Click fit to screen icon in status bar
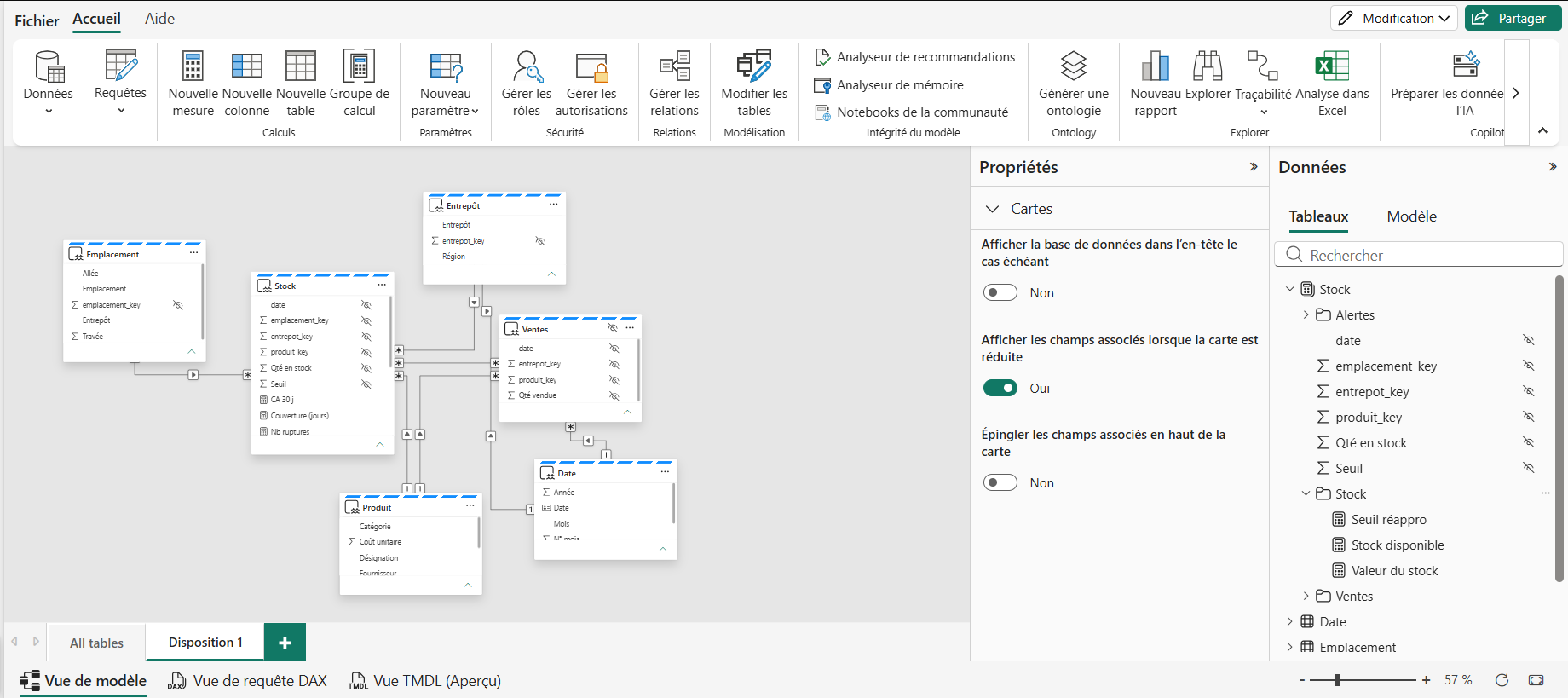 [1536, 680]
